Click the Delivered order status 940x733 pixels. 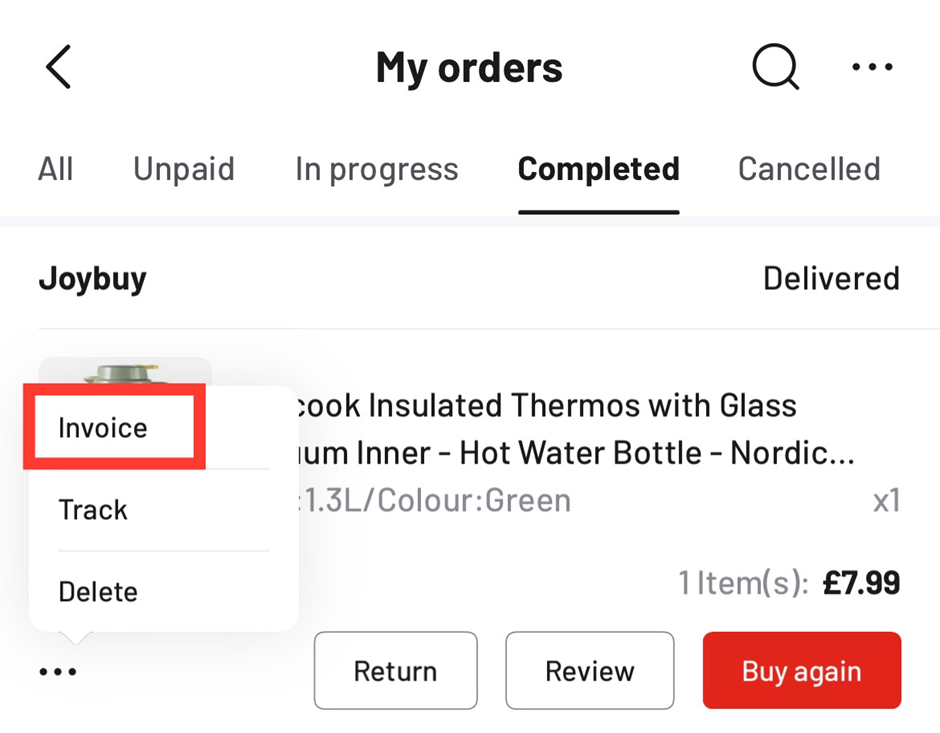[x=830, y=278]
